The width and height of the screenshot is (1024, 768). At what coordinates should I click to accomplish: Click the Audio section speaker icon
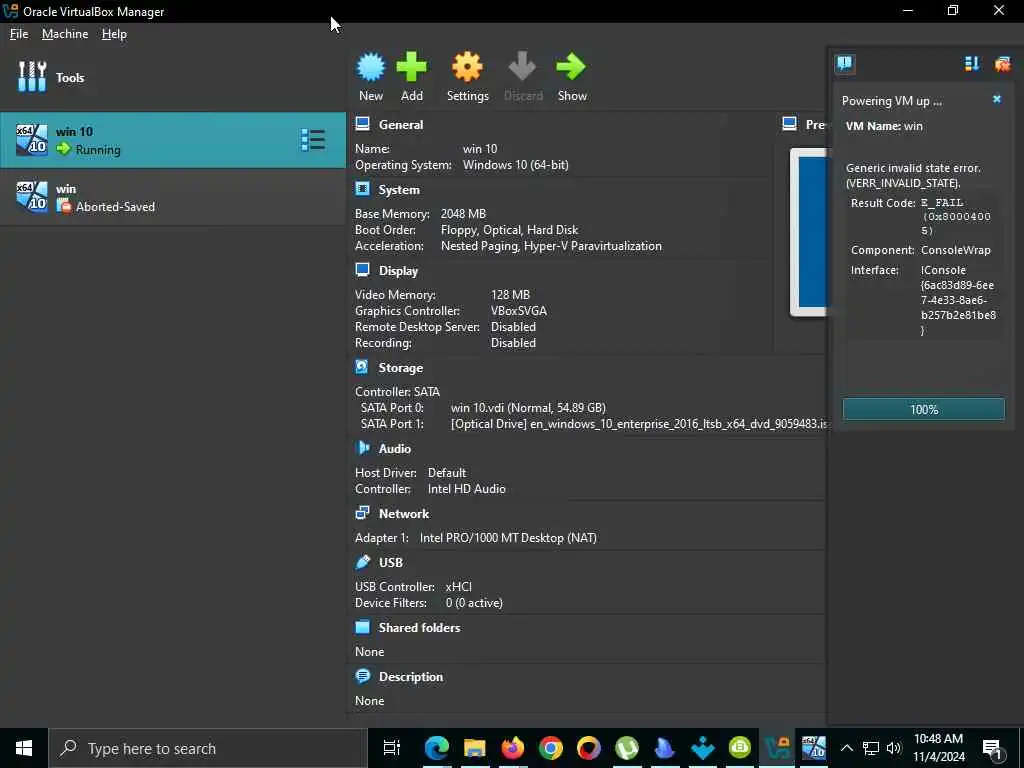click(x=362, y=448)
